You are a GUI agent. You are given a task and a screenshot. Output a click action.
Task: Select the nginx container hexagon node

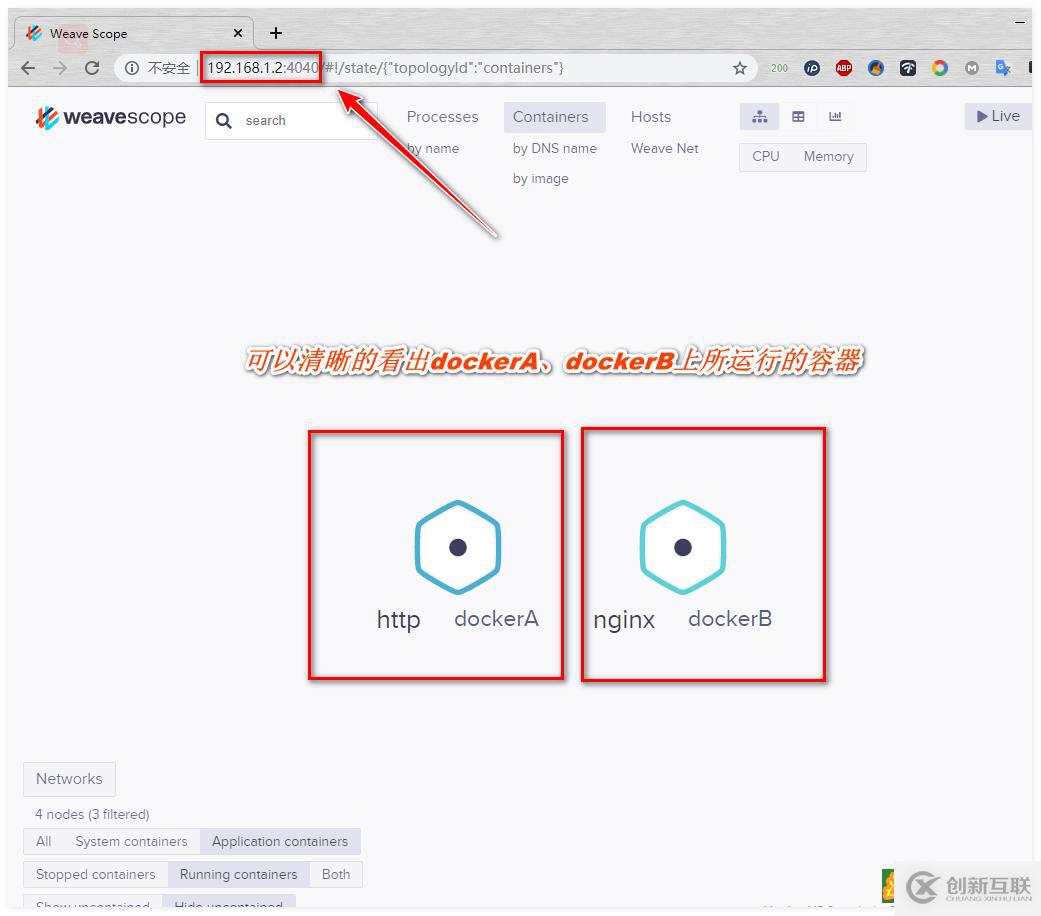(682, 547)
